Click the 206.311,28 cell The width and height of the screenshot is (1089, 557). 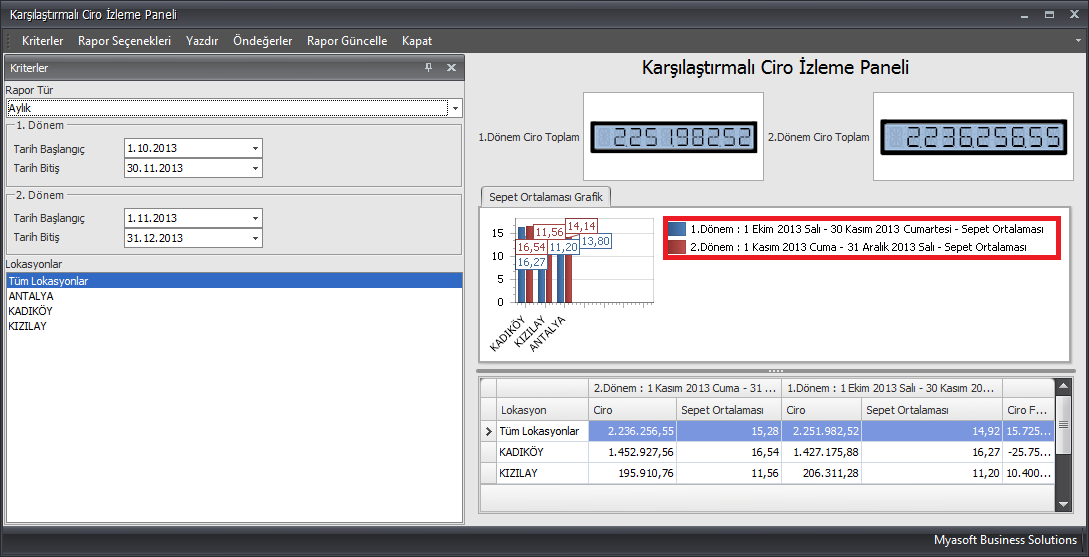[821, 473]
